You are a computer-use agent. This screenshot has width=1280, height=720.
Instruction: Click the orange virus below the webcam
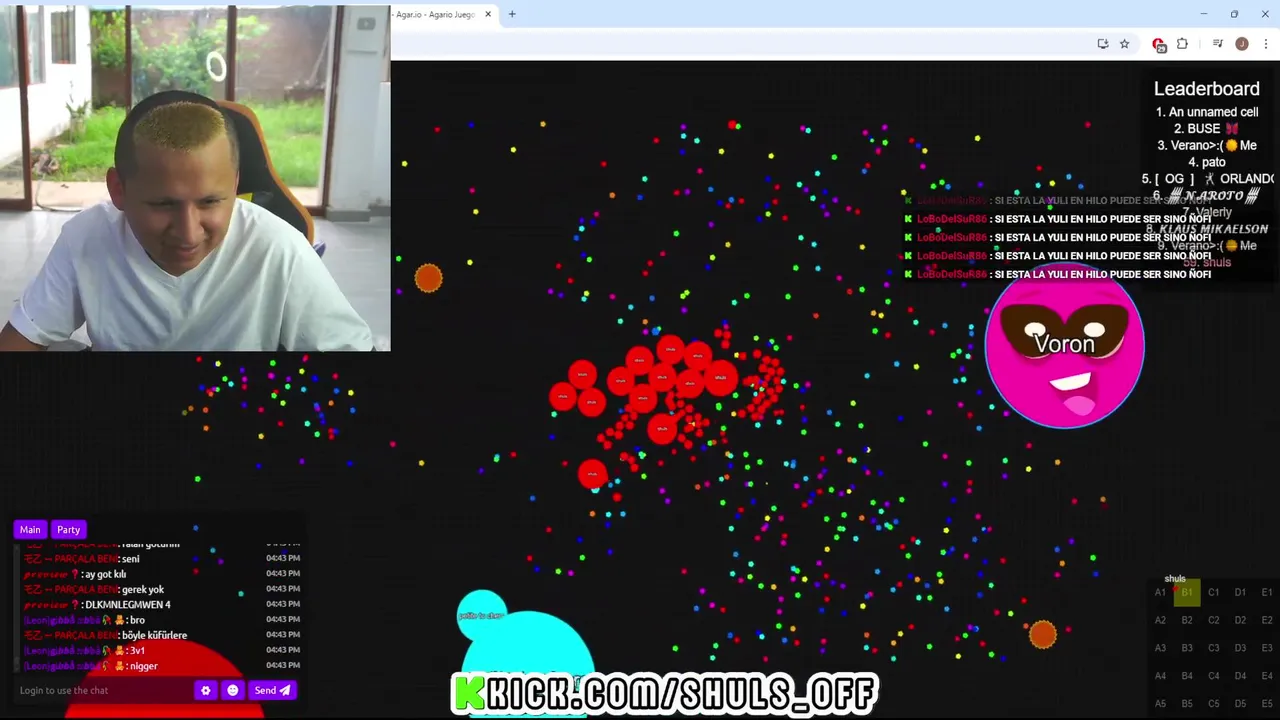click(428, 278)
